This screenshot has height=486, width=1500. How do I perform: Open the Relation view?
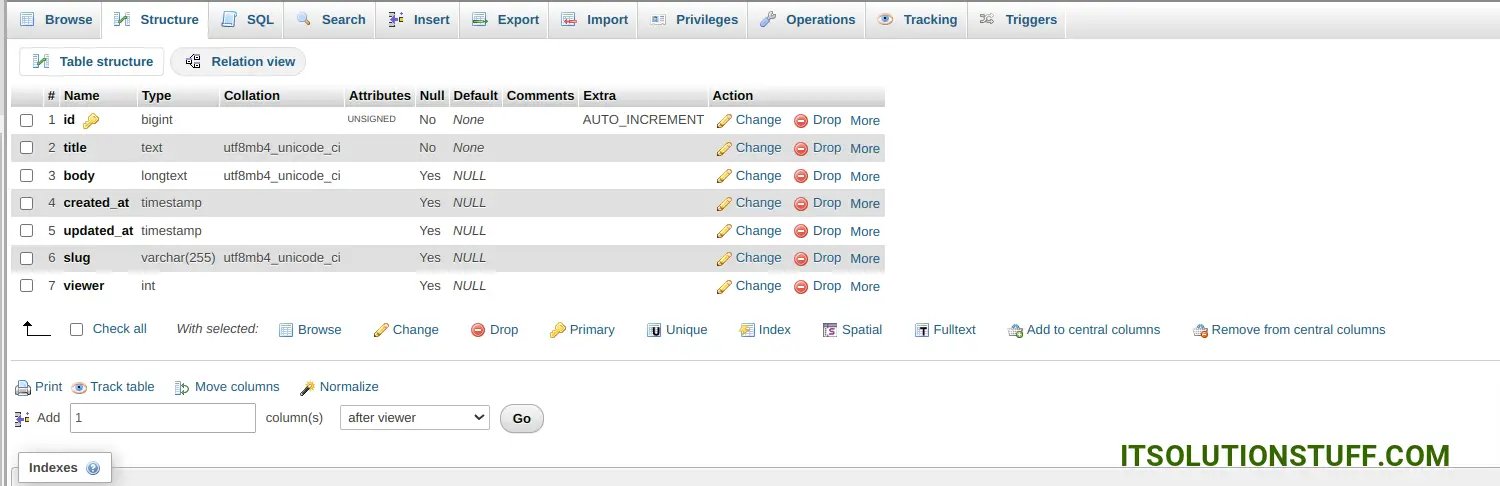click(239, 62)
